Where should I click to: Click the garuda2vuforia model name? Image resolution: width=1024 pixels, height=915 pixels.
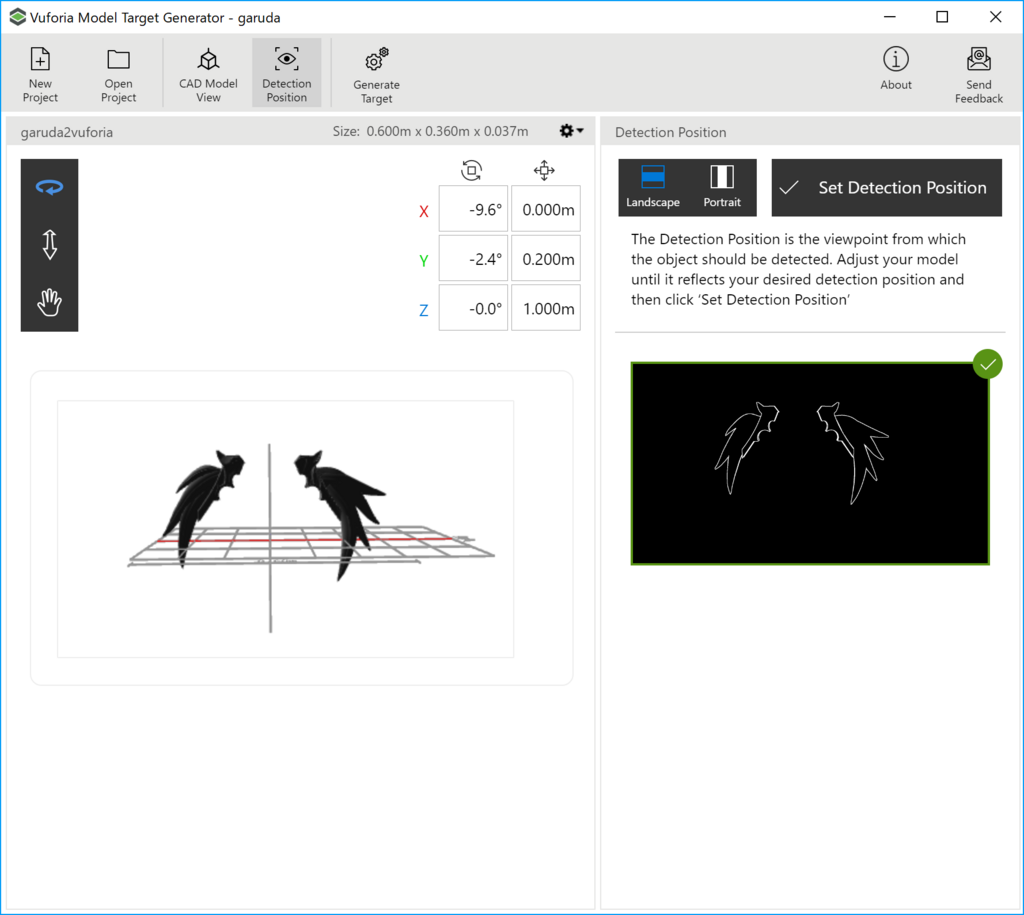click(67, 132)
